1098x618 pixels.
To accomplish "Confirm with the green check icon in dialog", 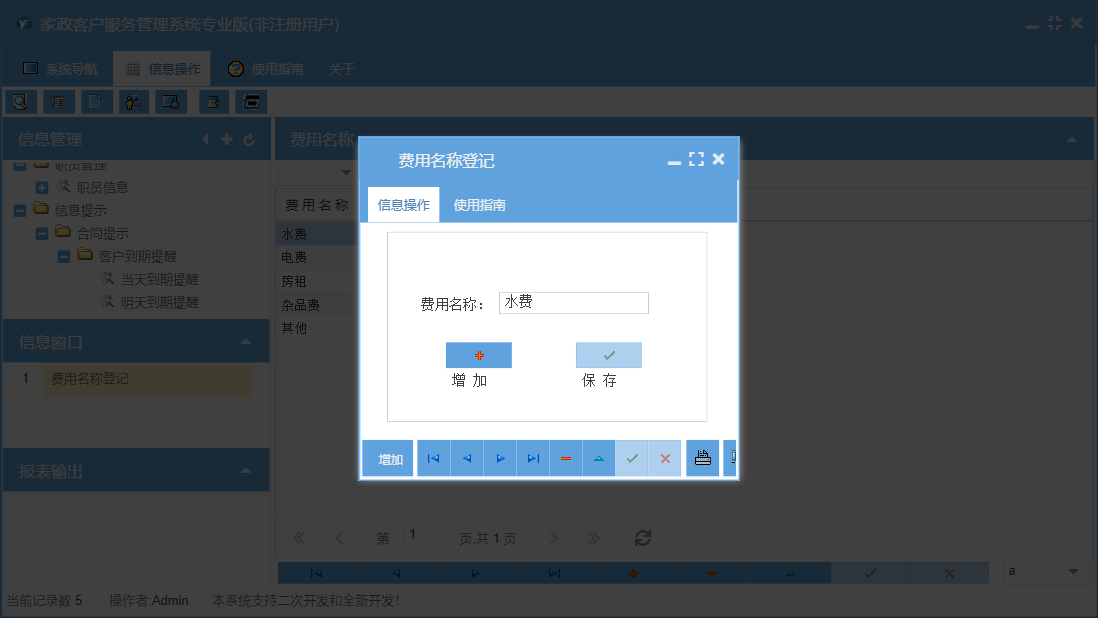I will tap(631, 458).
